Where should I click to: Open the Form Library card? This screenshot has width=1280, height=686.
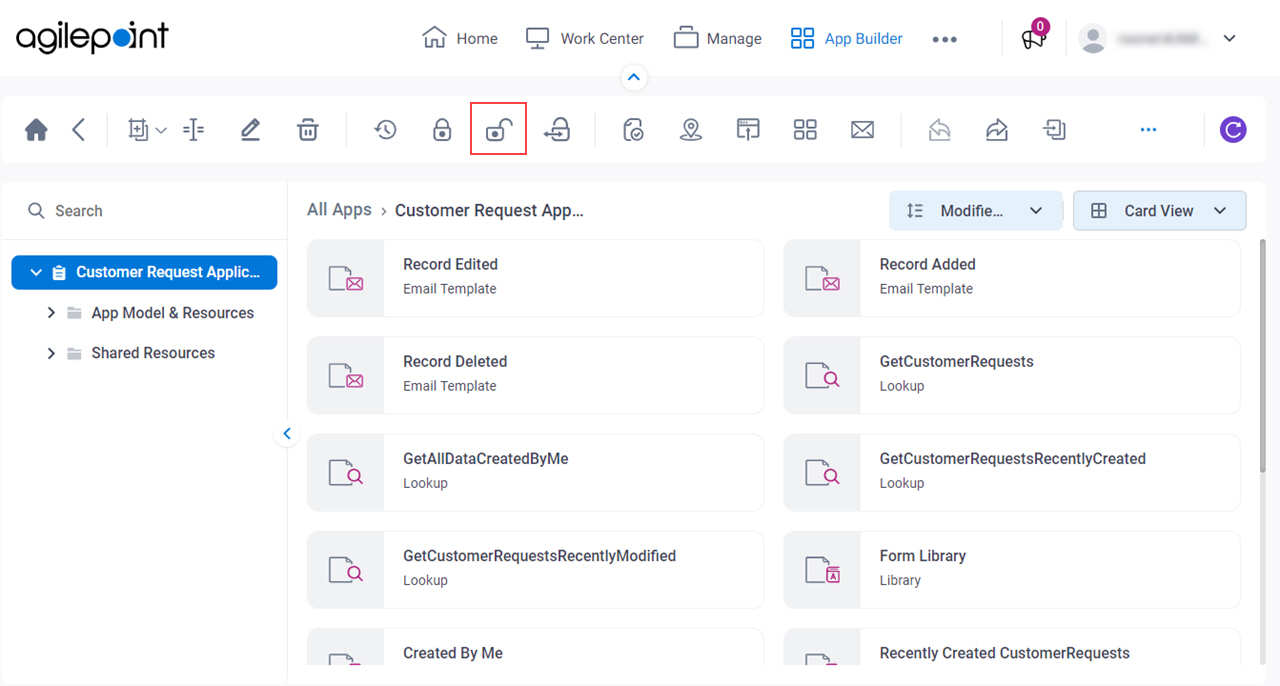click(1012, 569)
